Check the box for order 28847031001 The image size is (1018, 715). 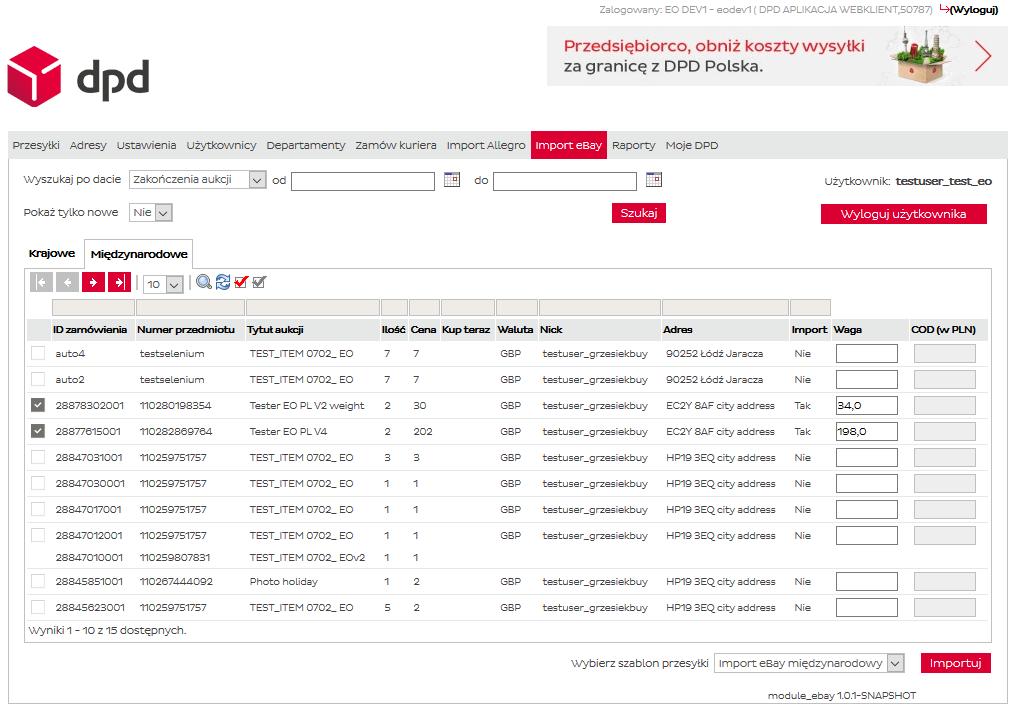coord(38,457)
